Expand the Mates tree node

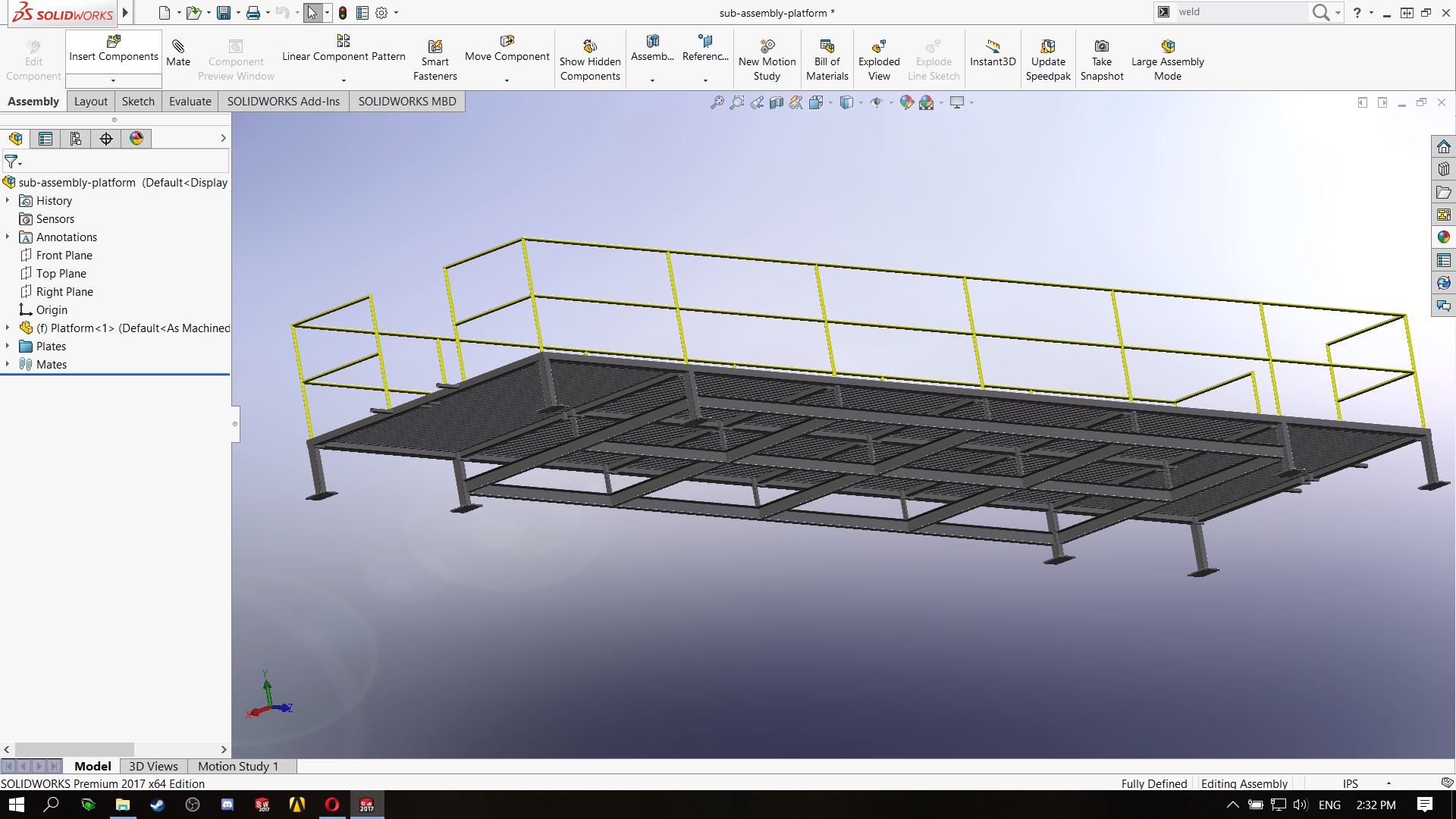tap(8, 364)
